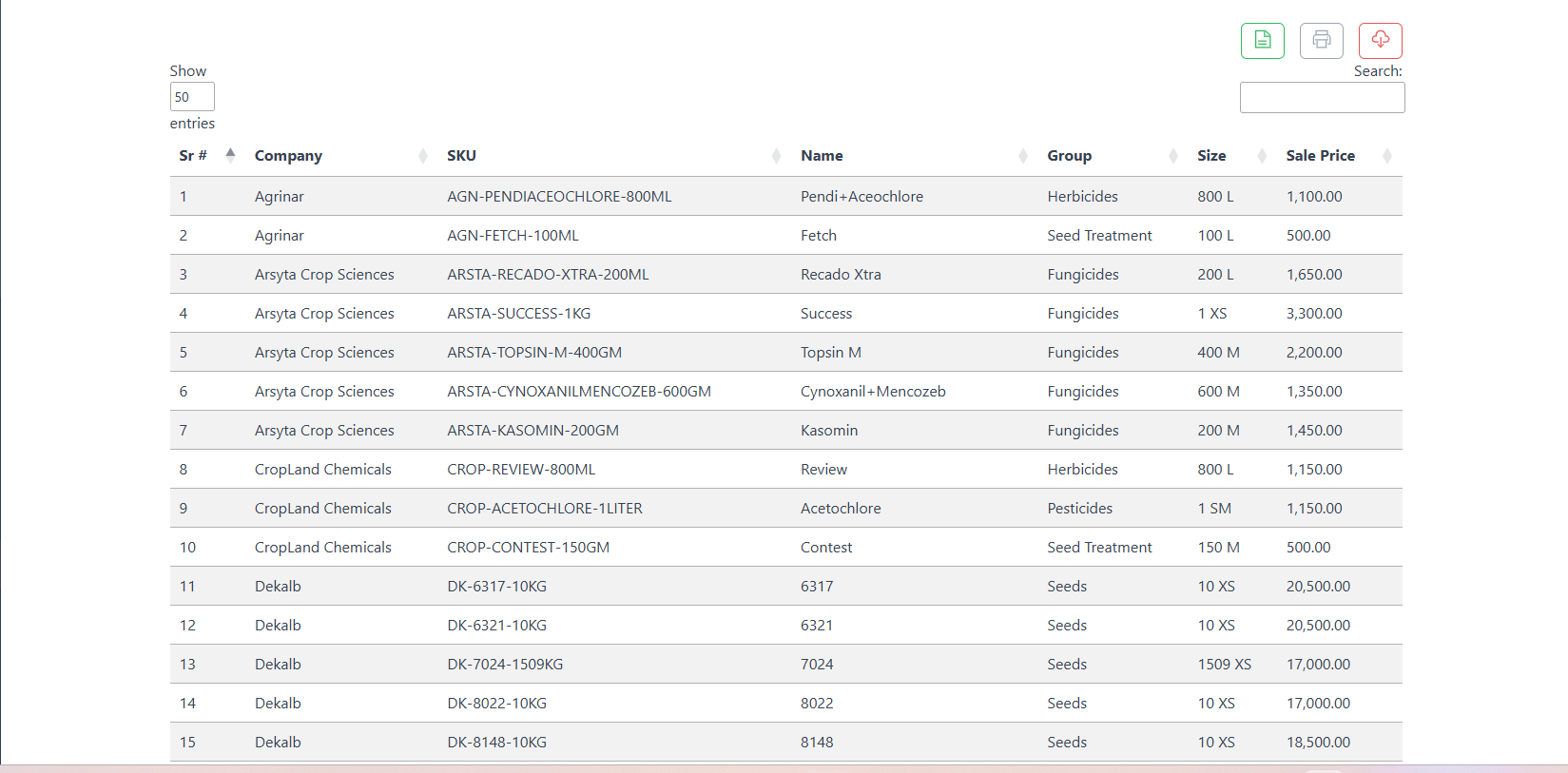Screen dimensions: 1568x773
Task: Click sale price 18,500.00
Action: coord(1318,743)
